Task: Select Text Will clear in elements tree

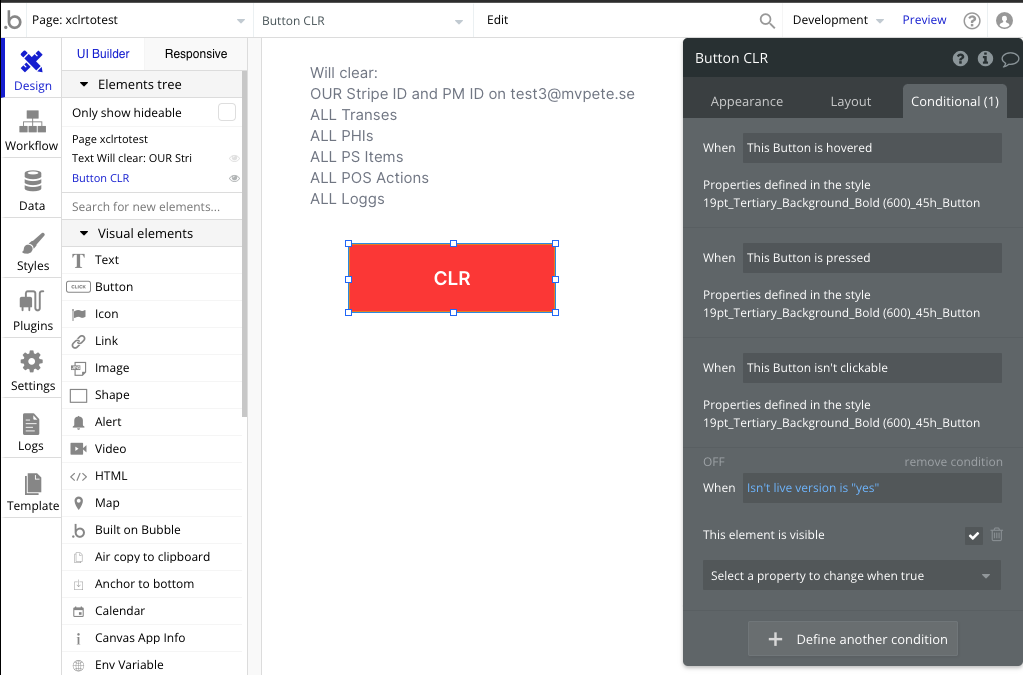Action: [132, 158]
